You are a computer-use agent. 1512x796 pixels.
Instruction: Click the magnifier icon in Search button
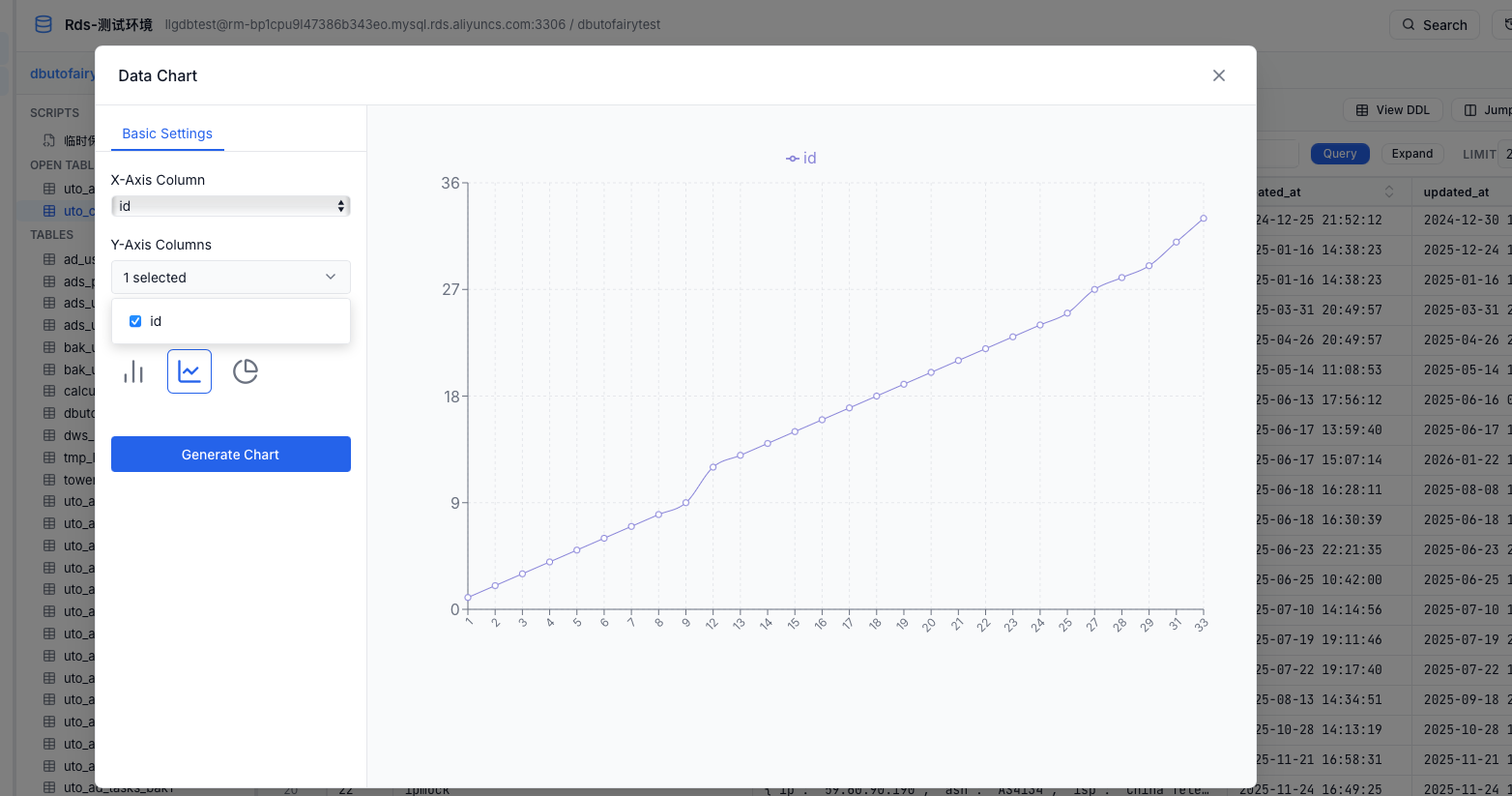click(x=1409, y=25)
